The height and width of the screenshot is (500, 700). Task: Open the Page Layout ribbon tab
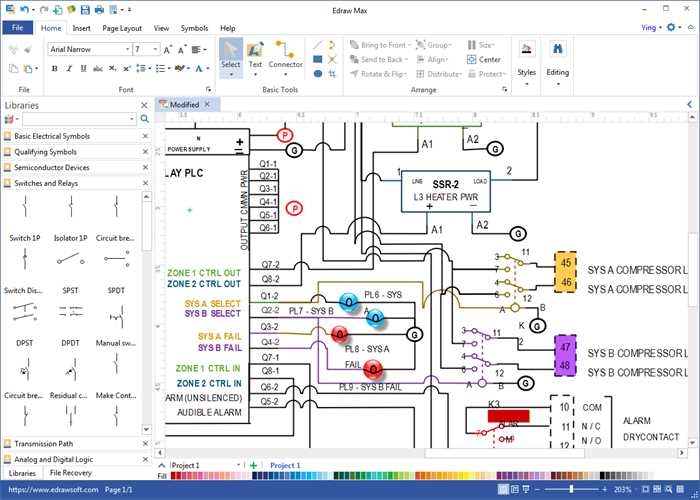click(121, 28)
